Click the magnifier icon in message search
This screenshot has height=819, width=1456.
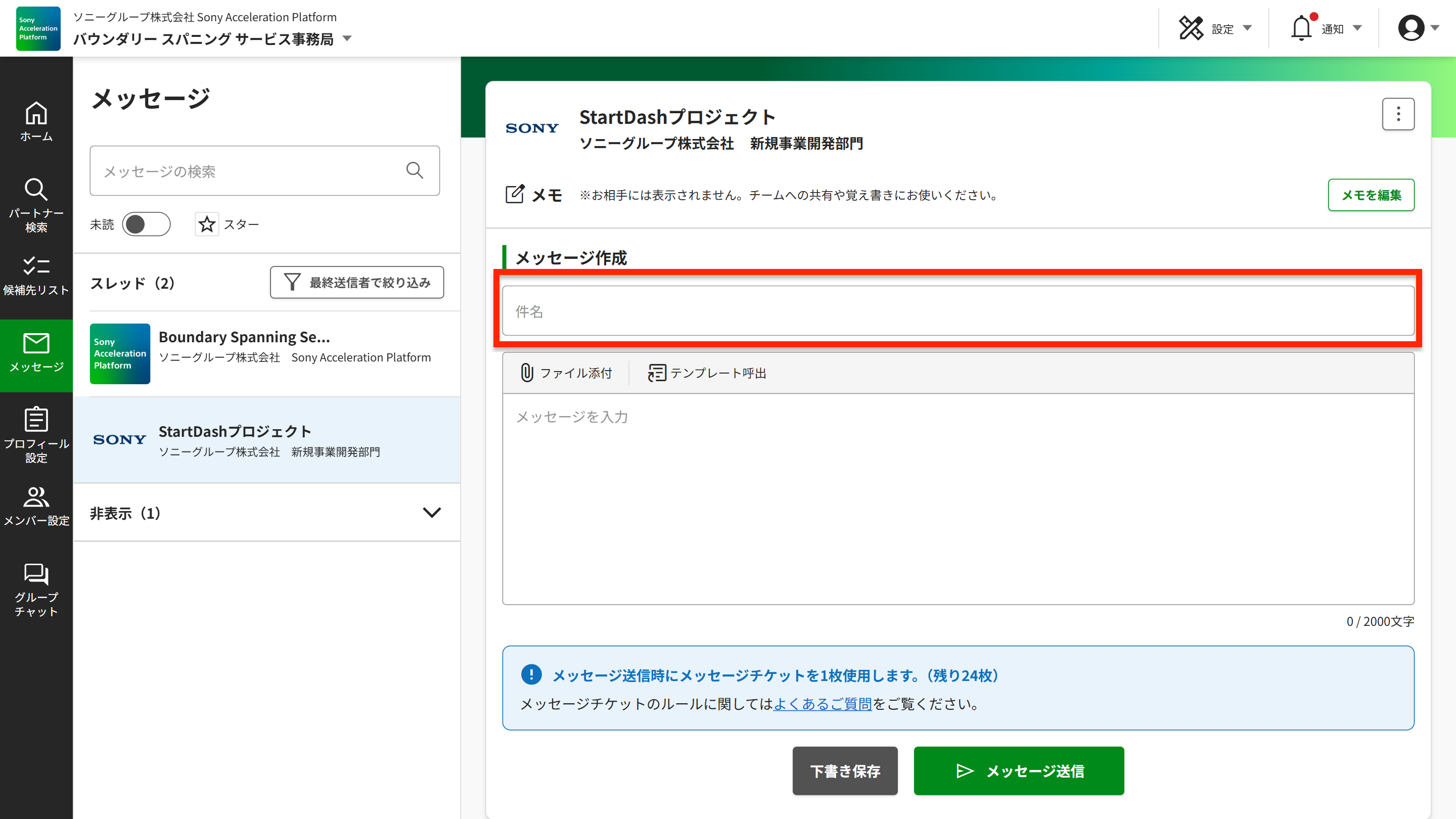[415, 171]
